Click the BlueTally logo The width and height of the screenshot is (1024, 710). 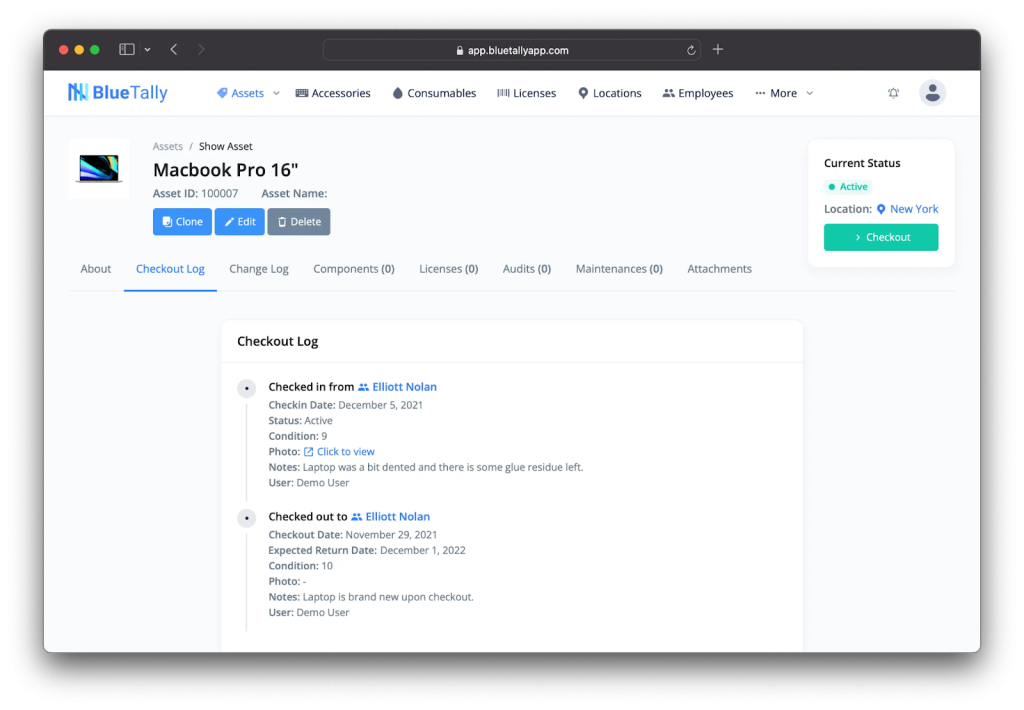pos(118,93)
